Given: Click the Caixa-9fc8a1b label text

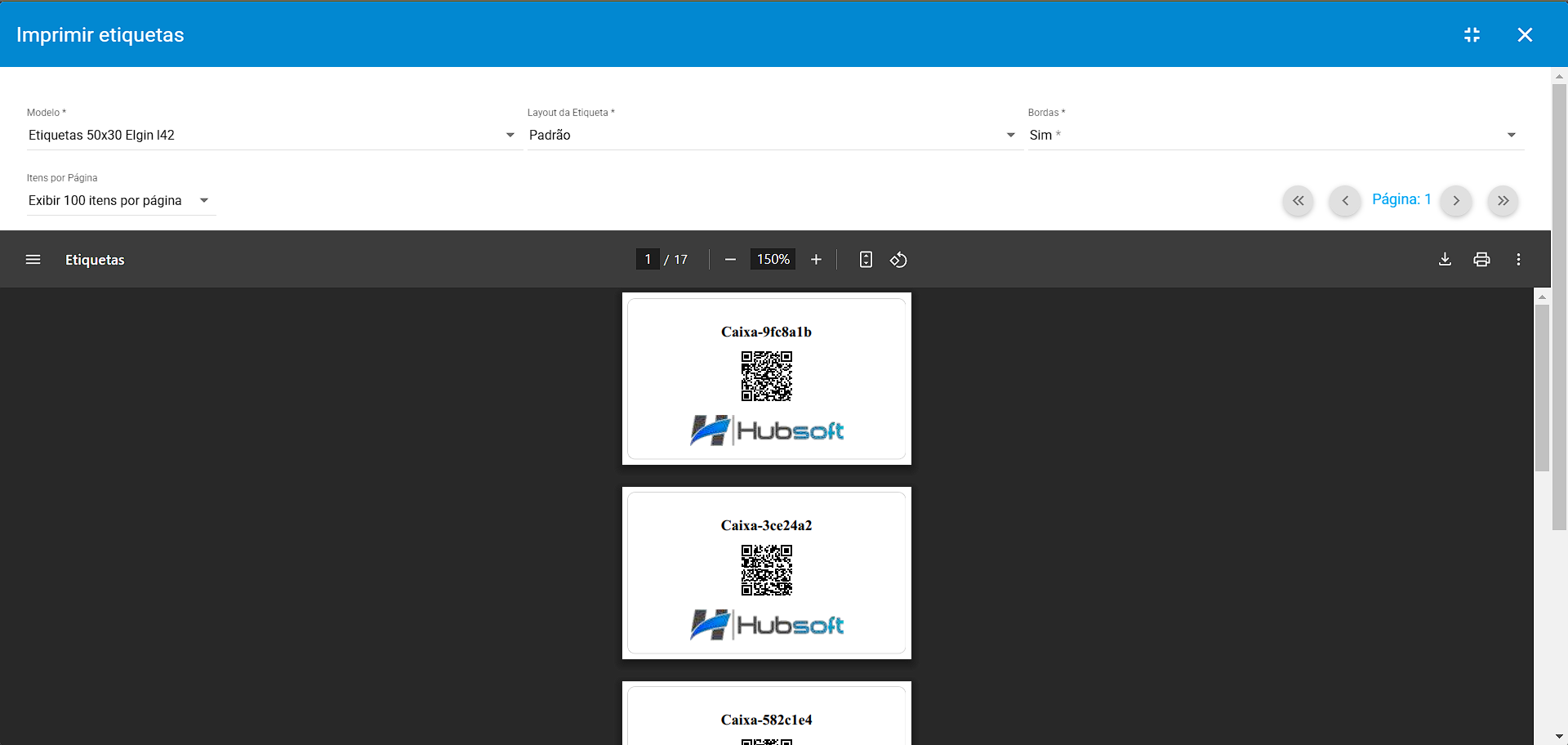Looking at the screenshot, I should click(x=766, y=332).
